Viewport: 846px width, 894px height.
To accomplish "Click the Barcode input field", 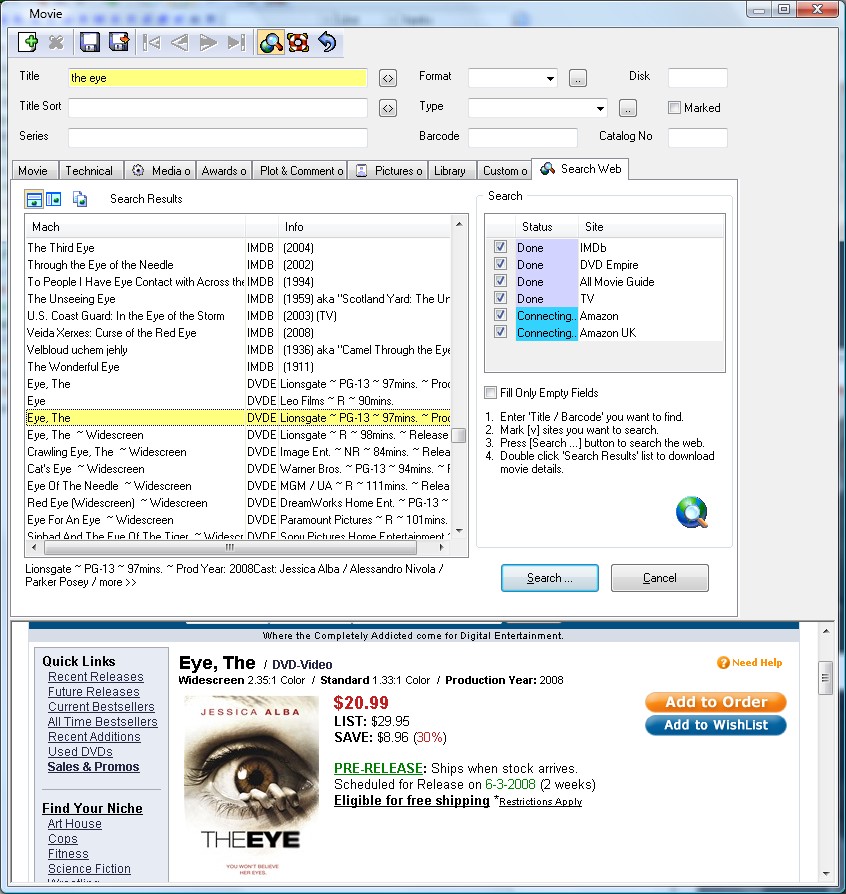I will pos(523,137).
